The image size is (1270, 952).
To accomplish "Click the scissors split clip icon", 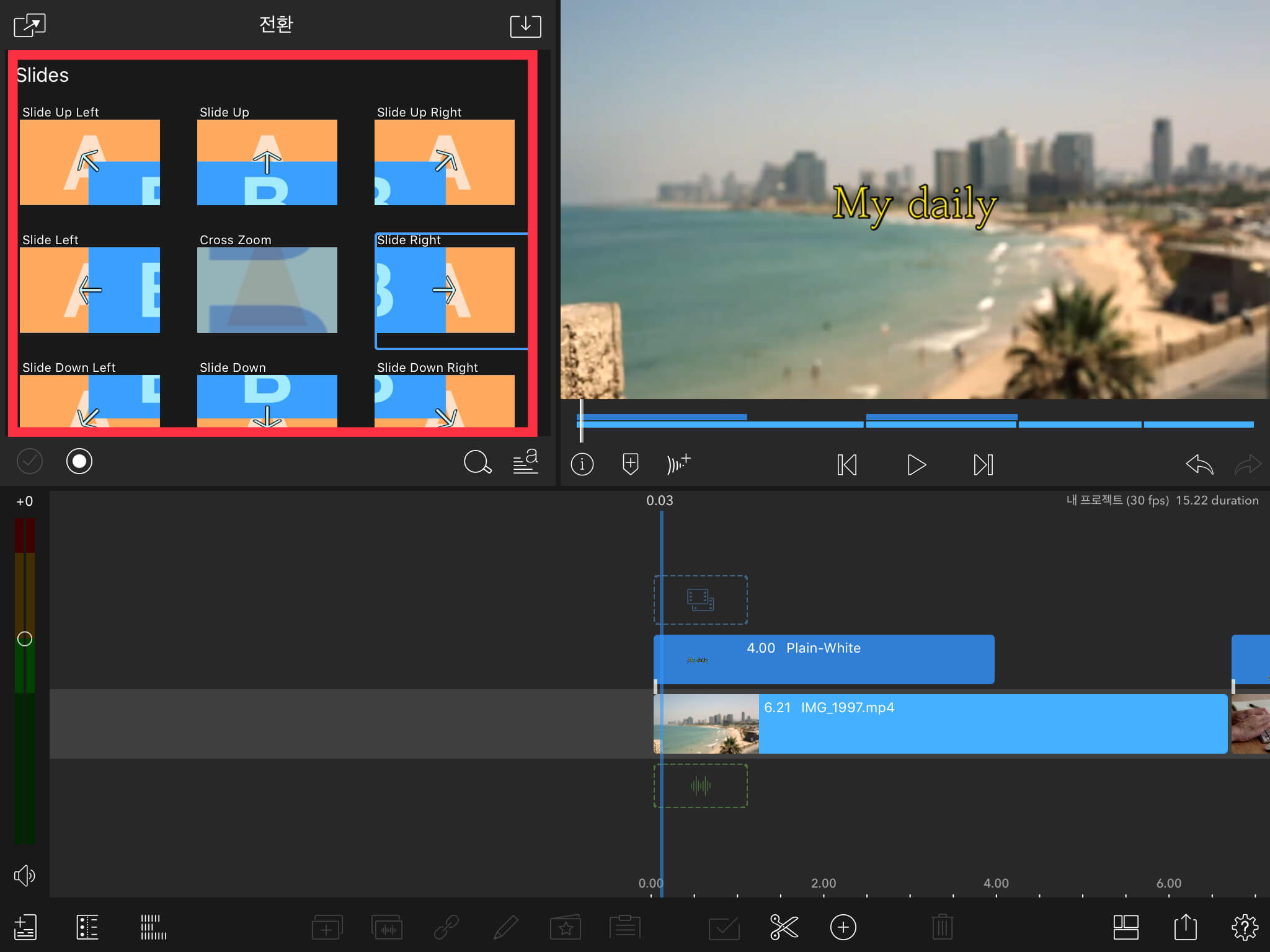I will (x=784, y=927).
